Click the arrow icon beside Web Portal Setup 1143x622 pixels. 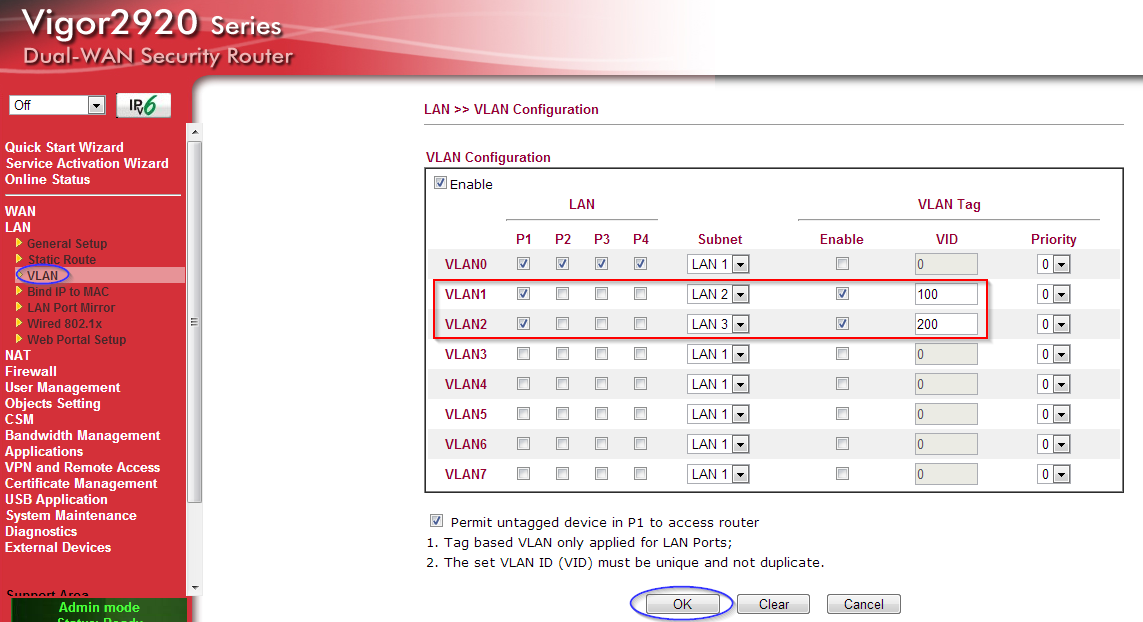point(18,339)
